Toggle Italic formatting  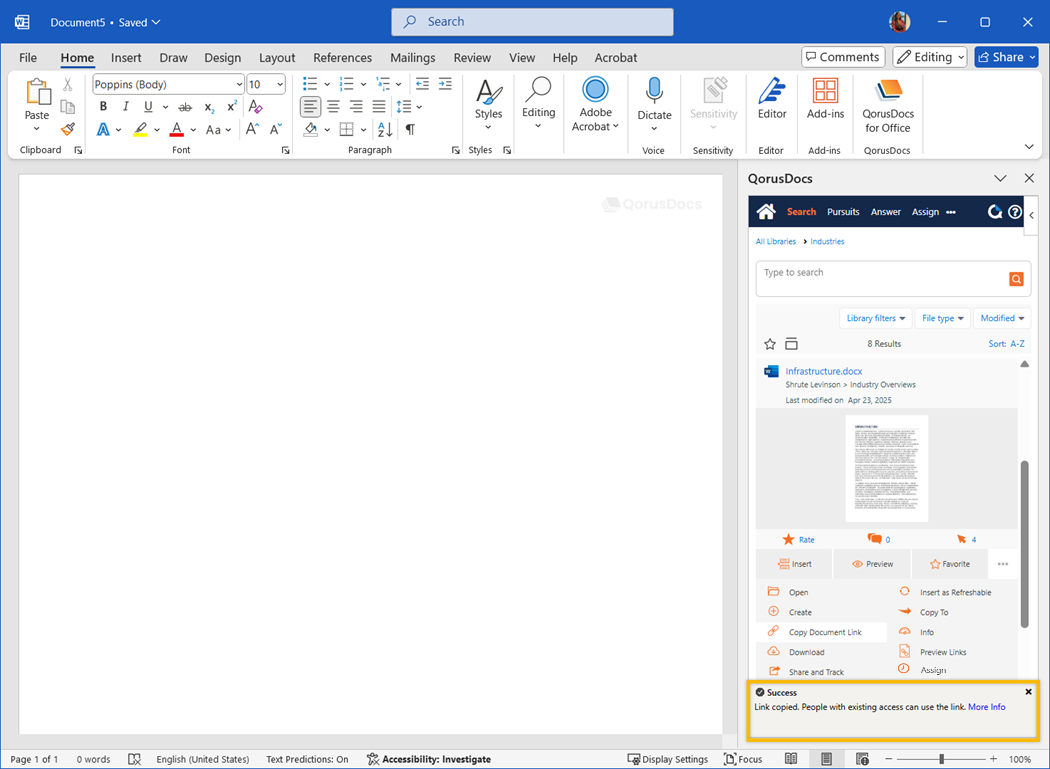tap(125, 107)
